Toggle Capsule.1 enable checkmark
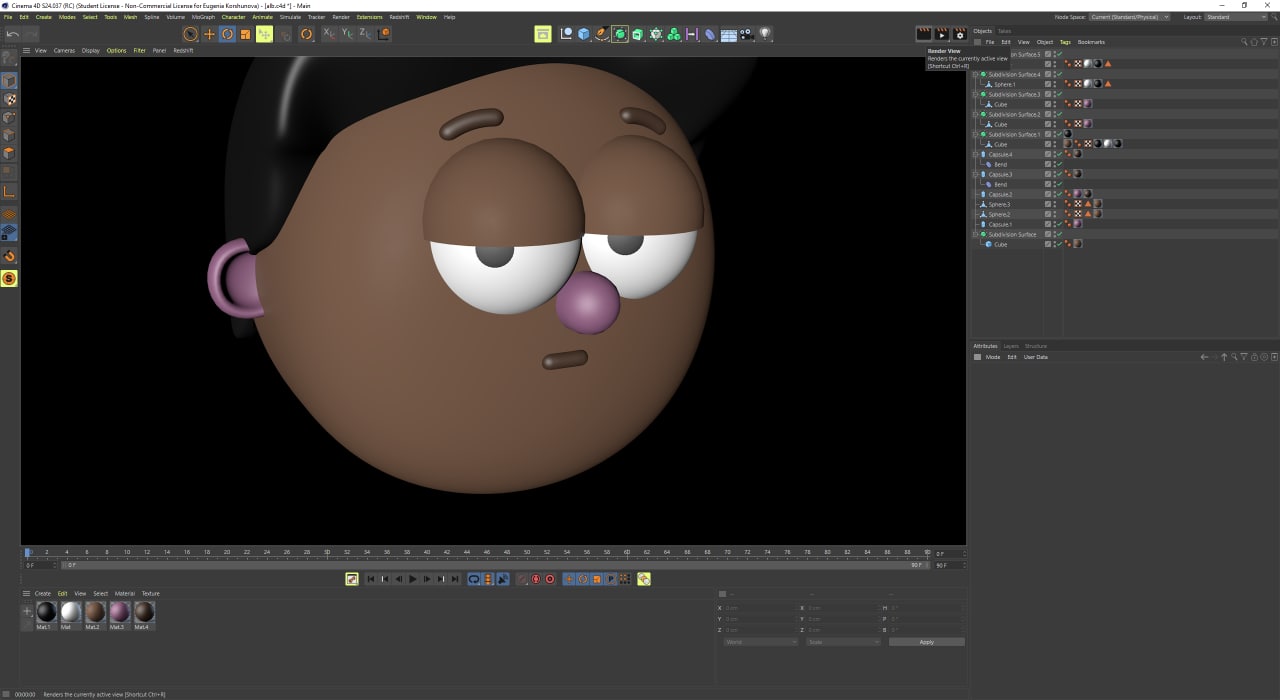This screenshot has width=1280, height=700. (x=1060, y=224)
